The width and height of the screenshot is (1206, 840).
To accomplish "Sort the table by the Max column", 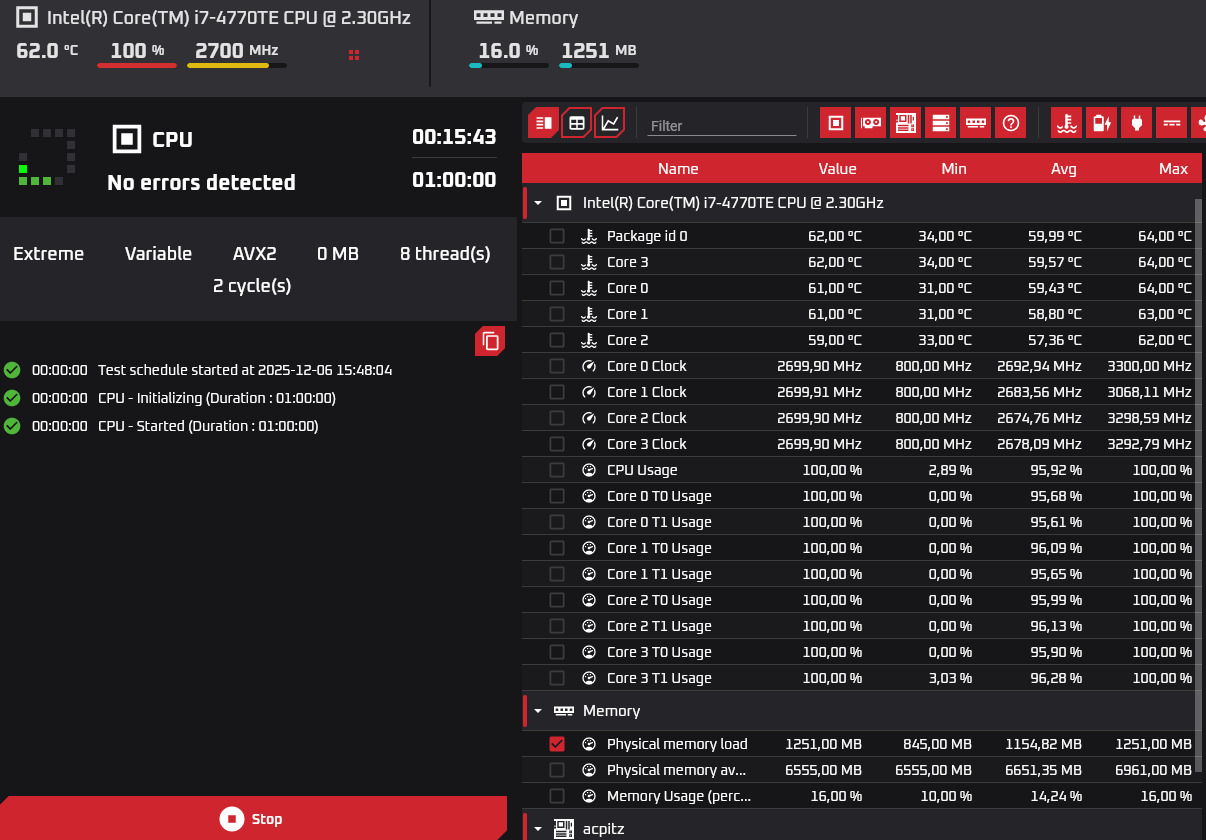I will pos(1173,169).
